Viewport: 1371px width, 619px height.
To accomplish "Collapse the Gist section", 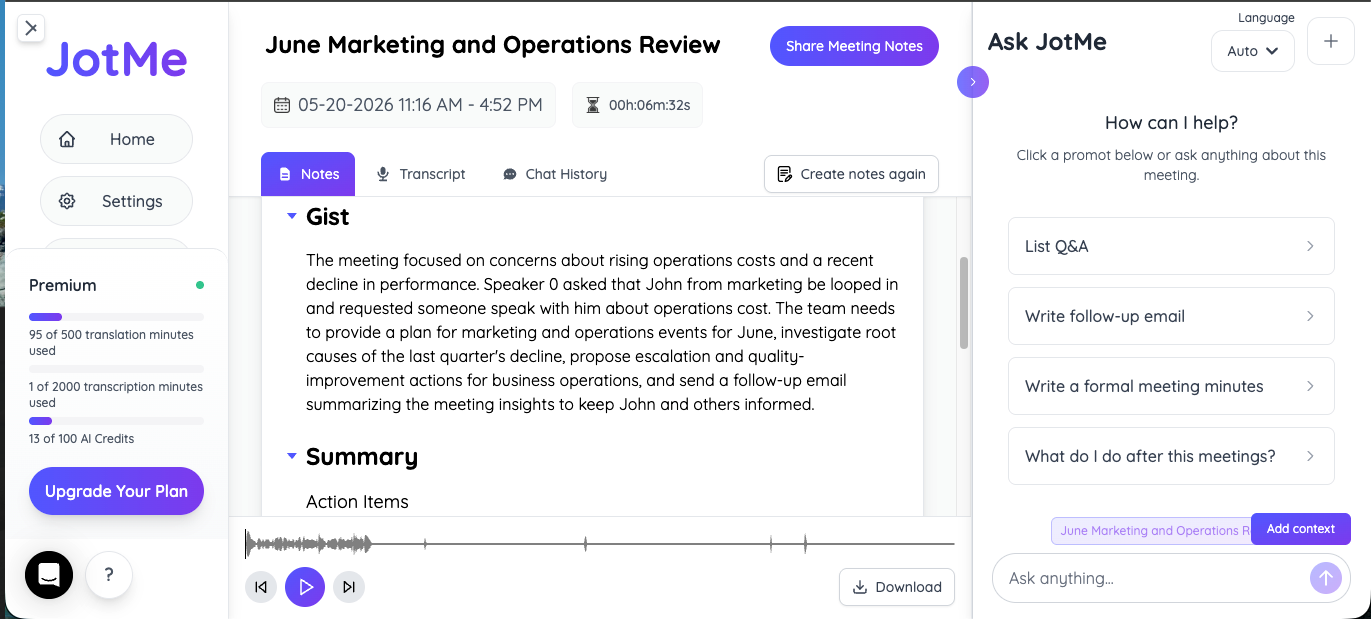I will tap(291, 216).
